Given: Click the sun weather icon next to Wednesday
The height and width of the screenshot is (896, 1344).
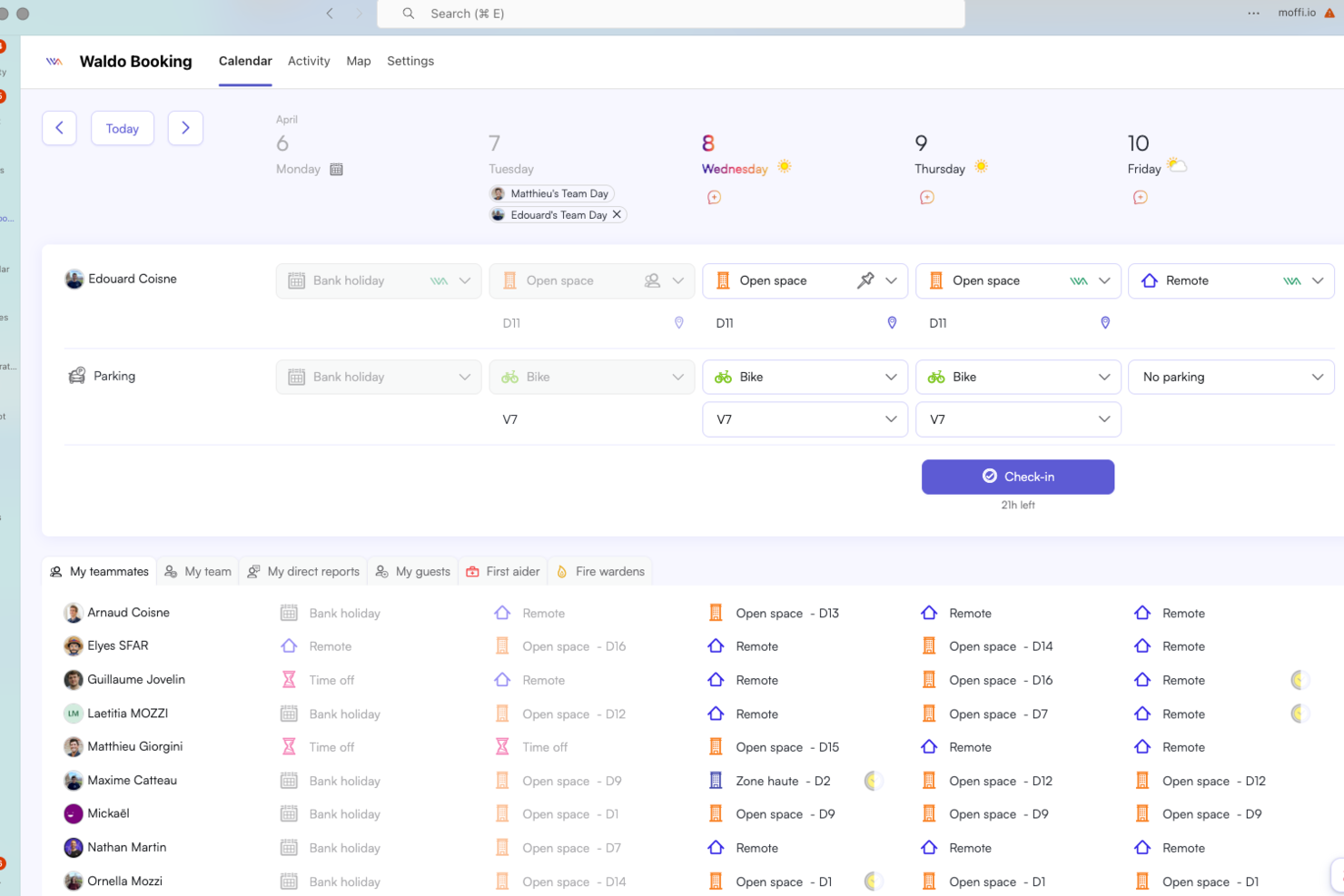Looking at the screenshot, I should coord(784,166).
